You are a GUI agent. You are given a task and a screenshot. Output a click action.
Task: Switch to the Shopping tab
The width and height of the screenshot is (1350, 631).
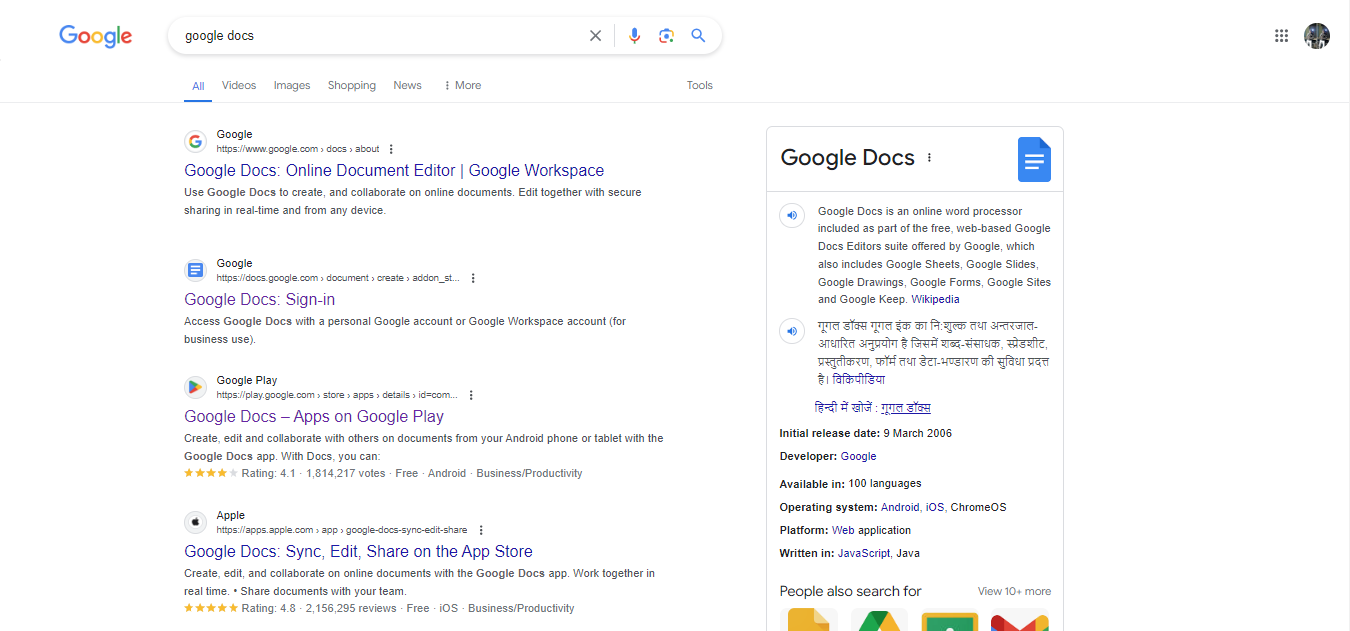coord(352,85)
